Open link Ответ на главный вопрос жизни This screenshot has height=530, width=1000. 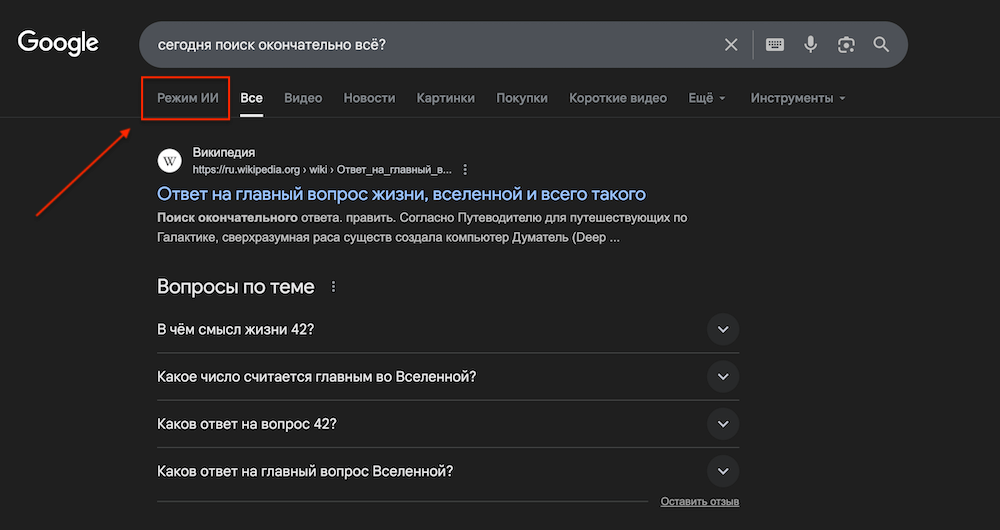point(401,194)
